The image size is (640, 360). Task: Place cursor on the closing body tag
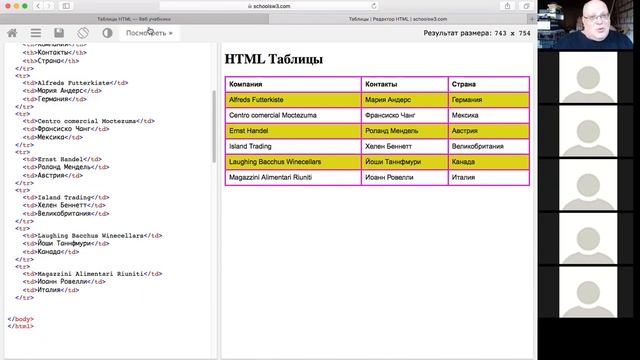21,319
